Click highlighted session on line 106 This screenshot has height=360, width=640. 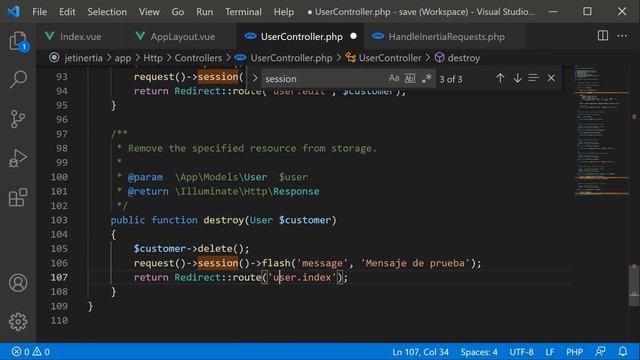[x=218, y=263]
